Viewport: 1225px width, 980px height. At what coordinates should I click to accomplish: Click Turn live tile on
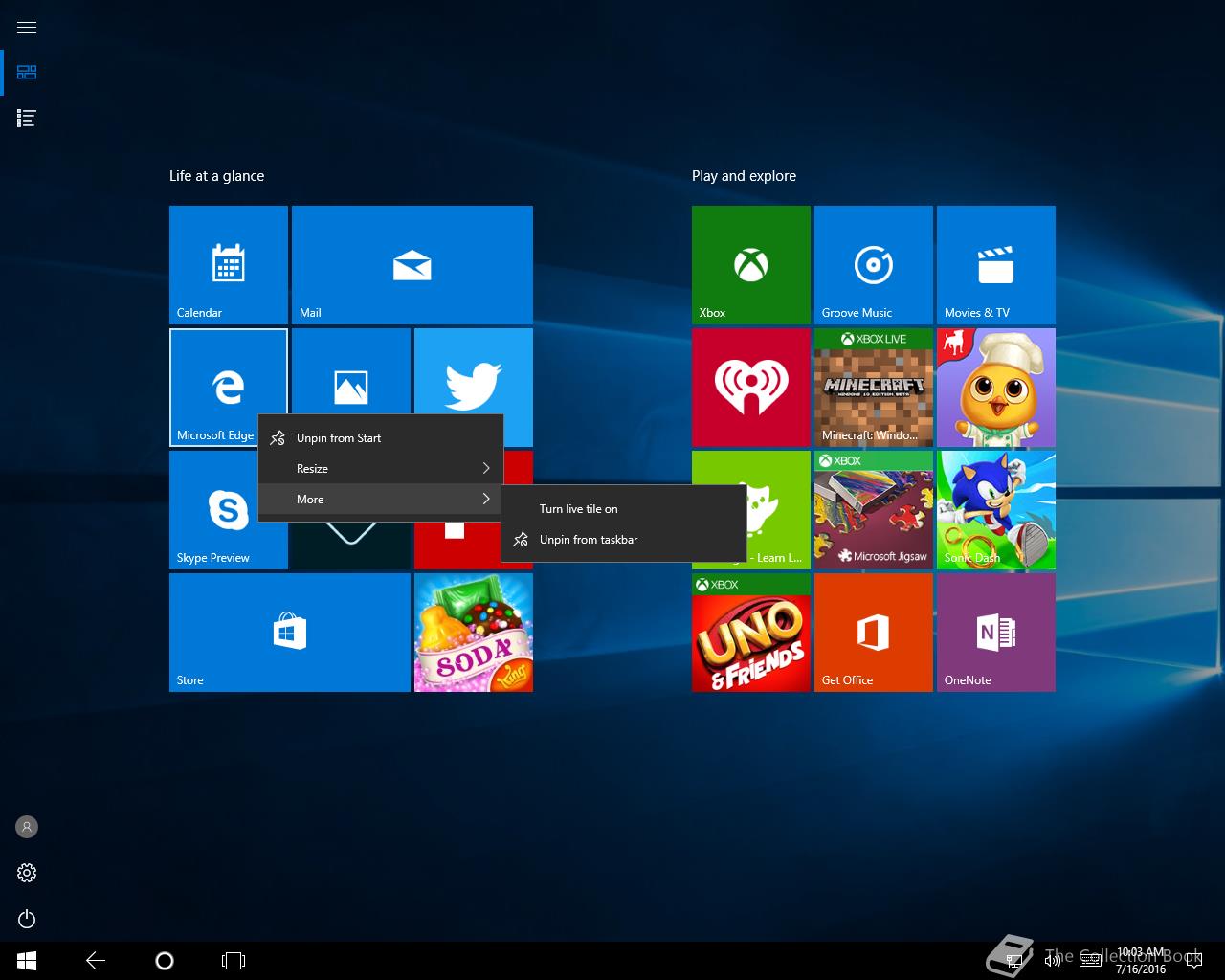point(624,509)
